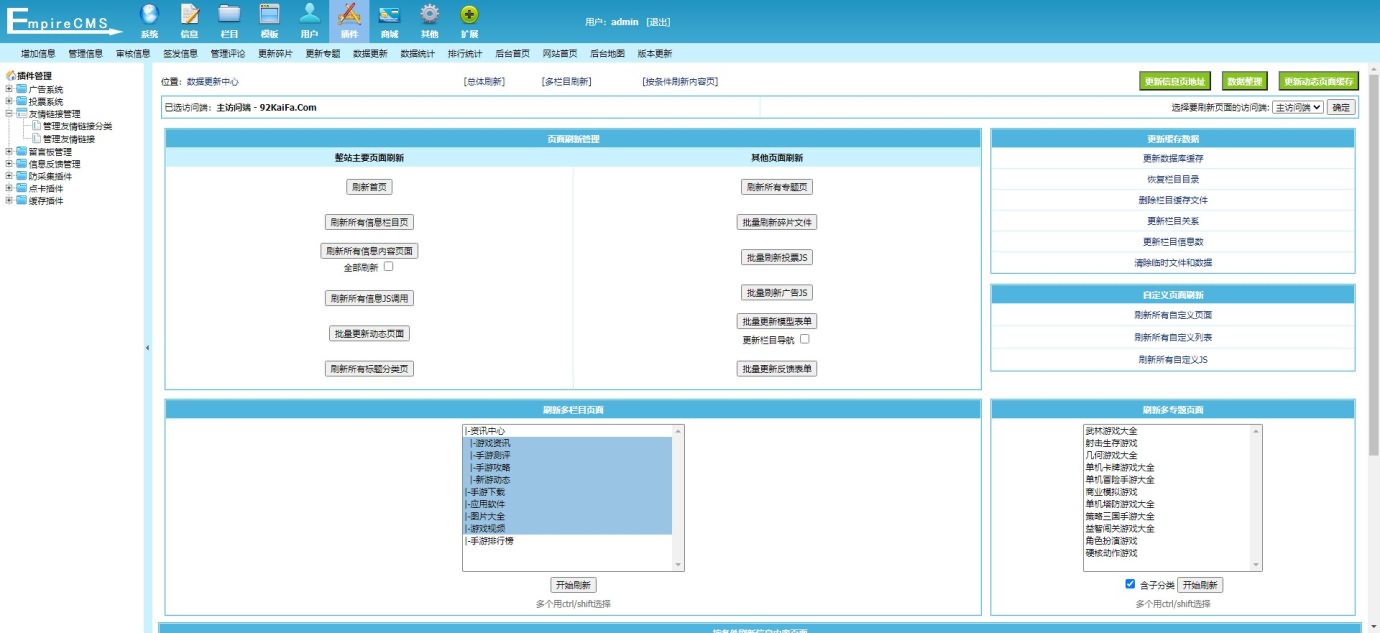Tick the 全部刷新 checkbox
This screenshot has height=633, width=1380.
[388, 267]
